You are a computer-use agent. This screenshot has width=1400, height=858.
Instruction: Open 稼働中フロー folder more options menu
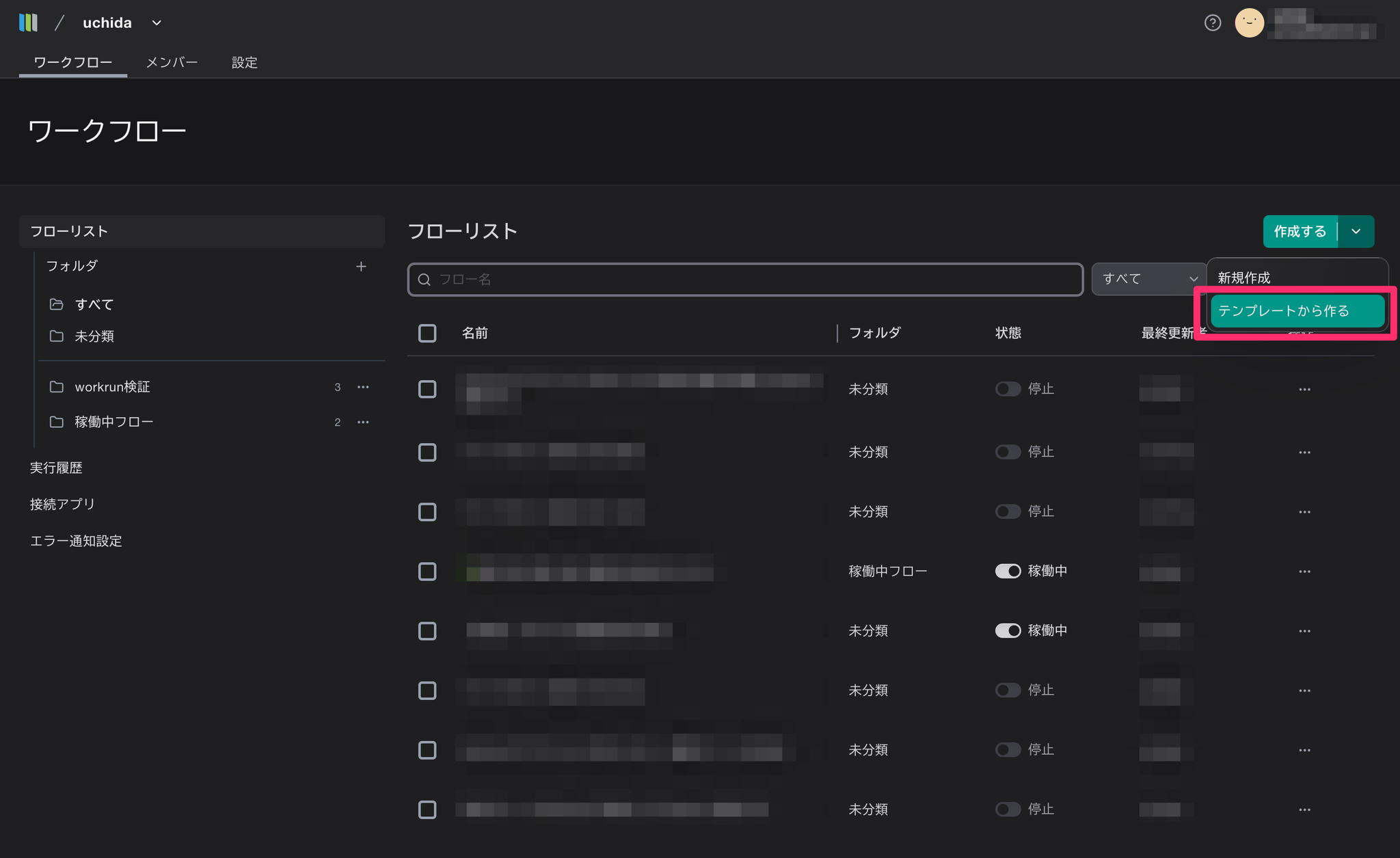363,423
